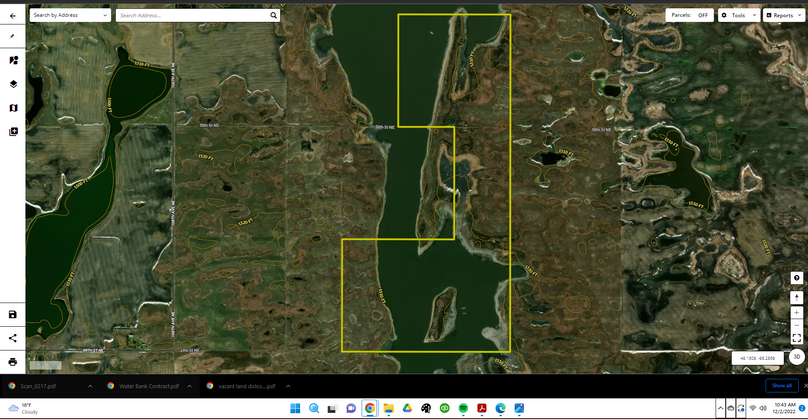Click the magnifier in the address bar
This screenshot has width=808, height=419.
coord(274,16)
